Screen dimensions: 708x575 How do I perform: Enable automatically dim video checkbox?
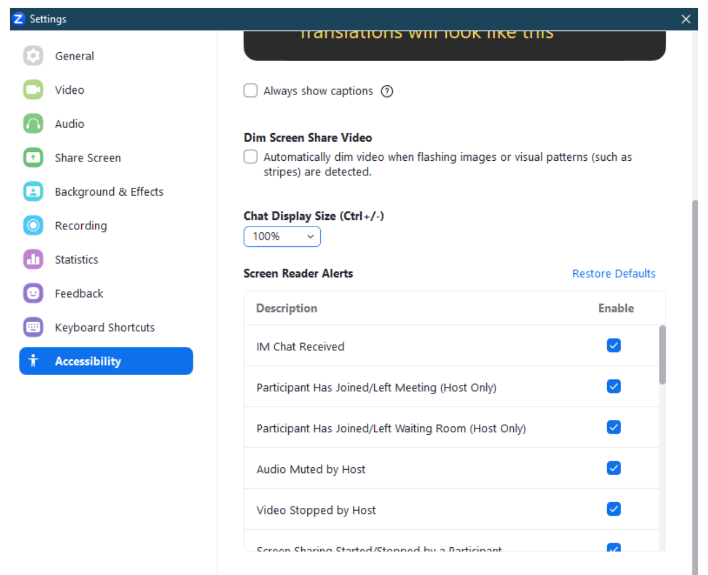[x=251, y=157]
